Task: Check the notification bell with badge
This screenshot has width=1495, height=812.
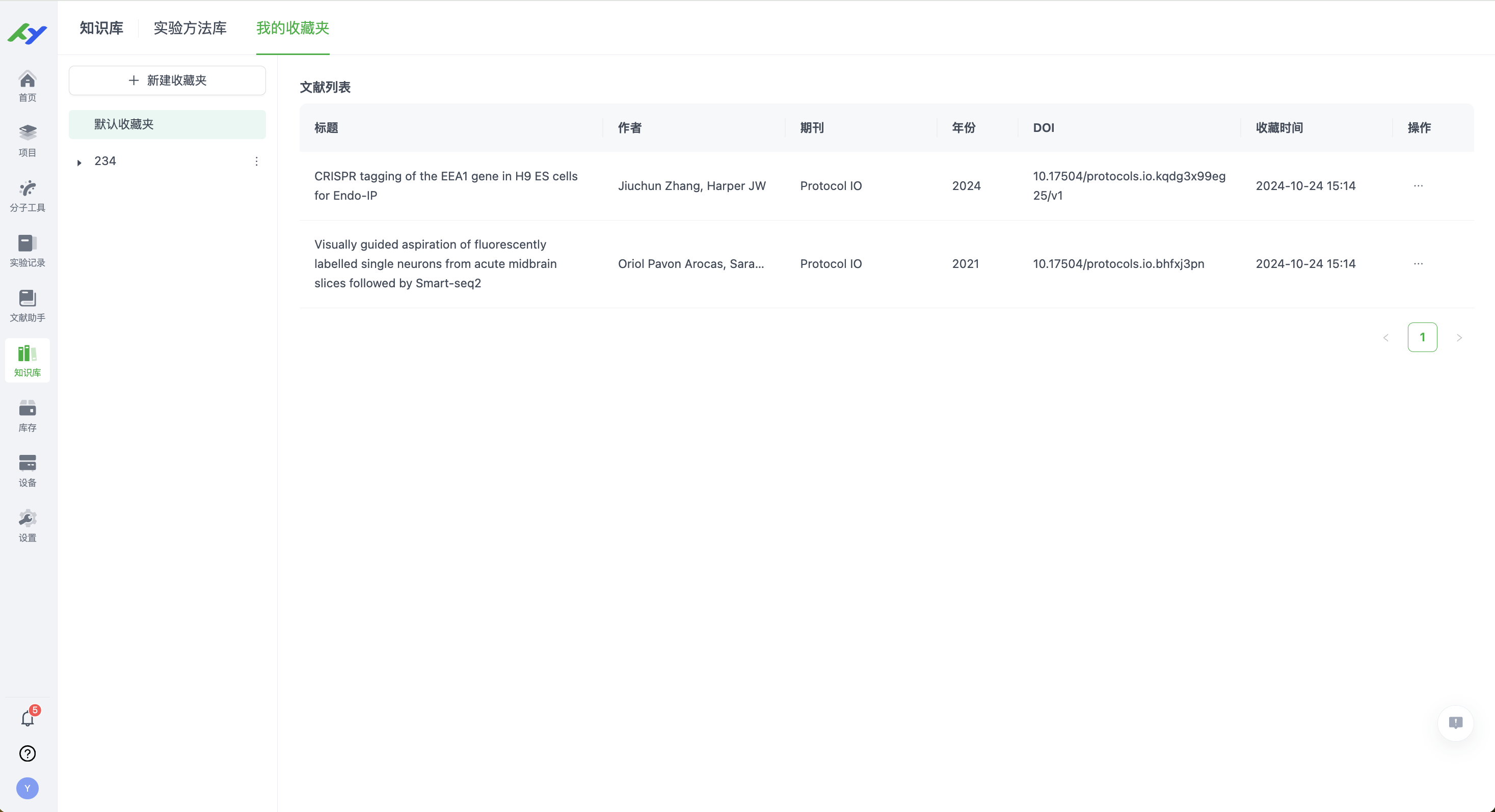Action: click(28, 718)
